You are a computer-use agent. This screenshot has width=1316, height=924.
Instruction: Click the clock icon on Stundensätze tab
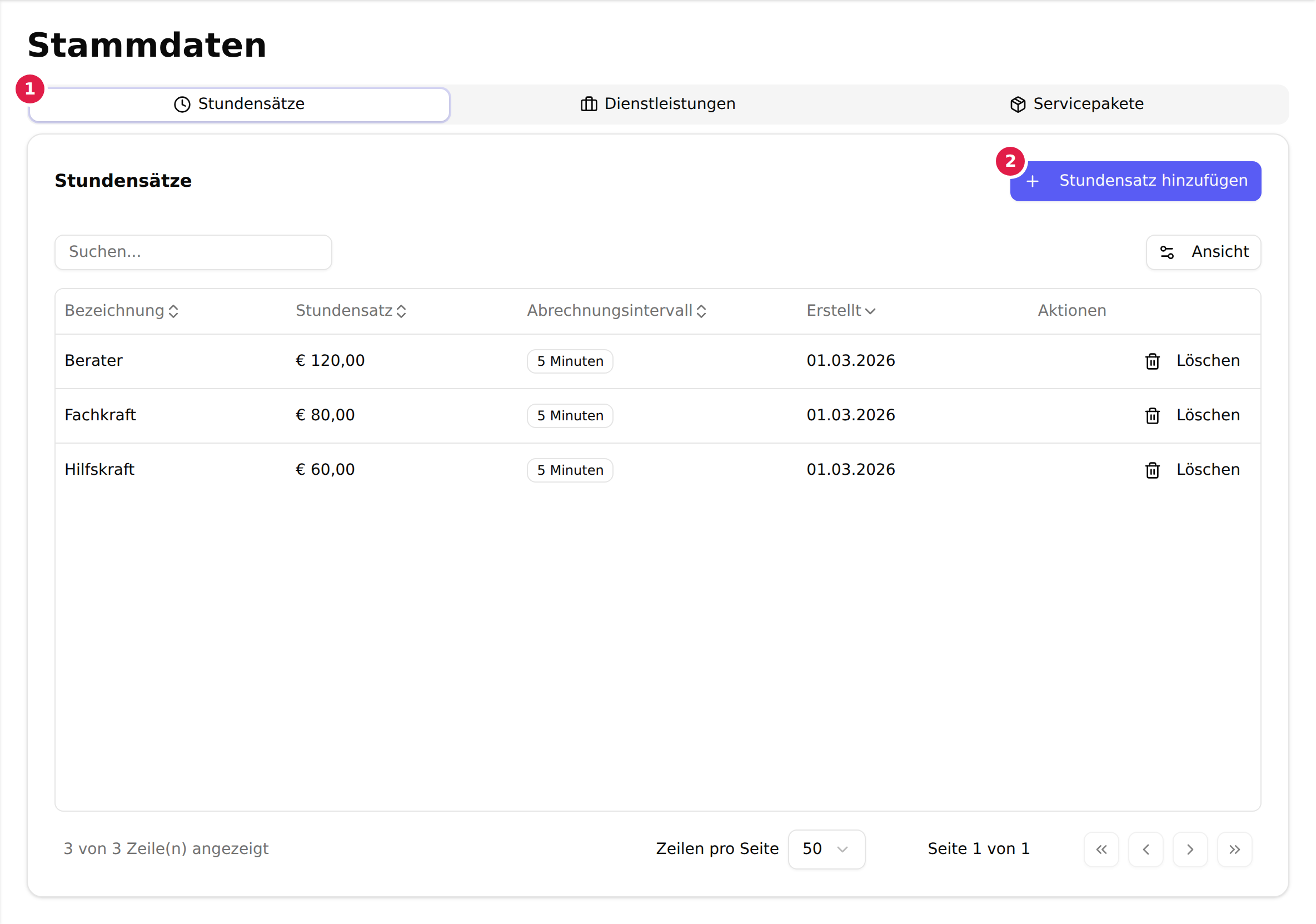point(182,105)
